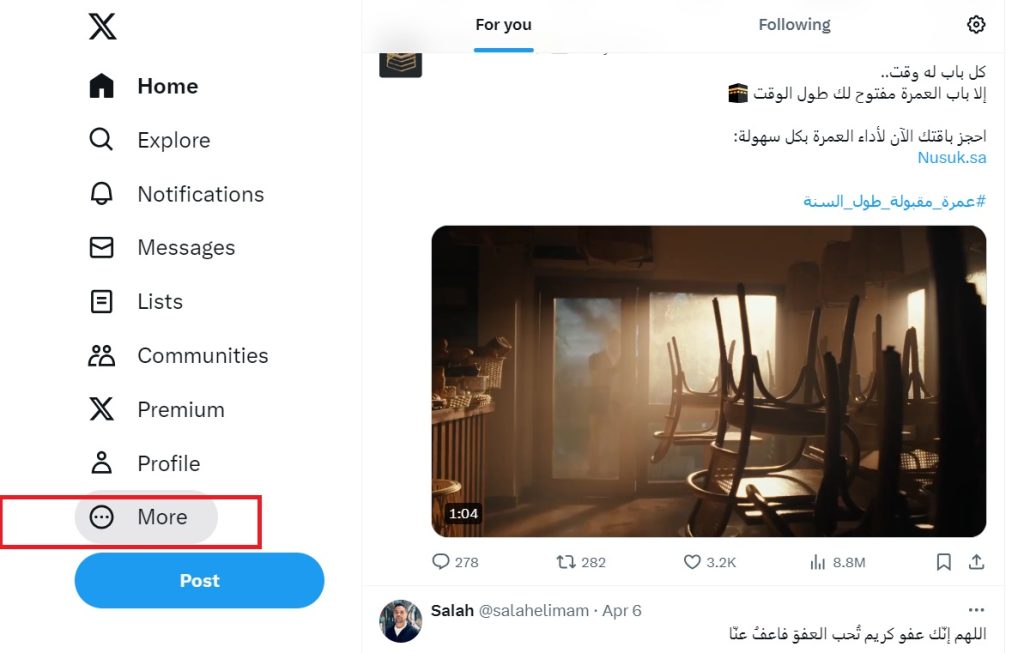Bookmark the Umrah video post

(x=943, y=562)
